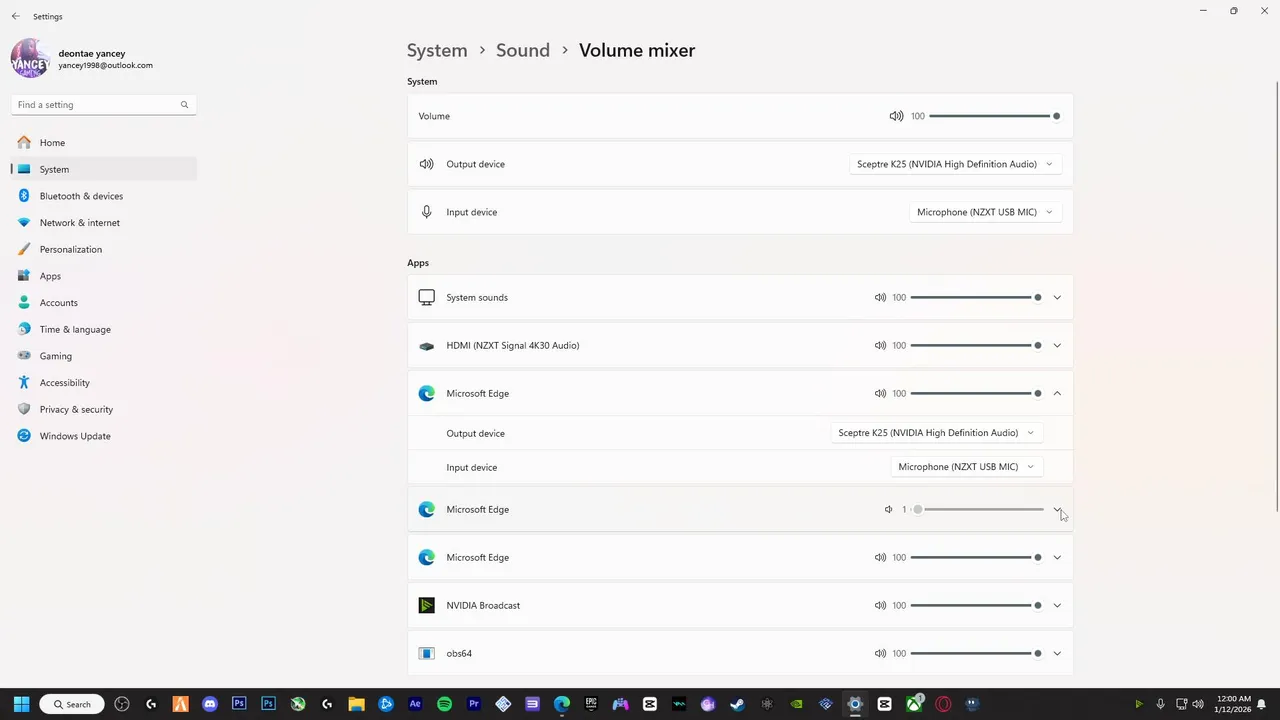Click the search magnifier in Find a setting
The width and height of the screenshot is (1280, 720).
[x=184, y=105]
